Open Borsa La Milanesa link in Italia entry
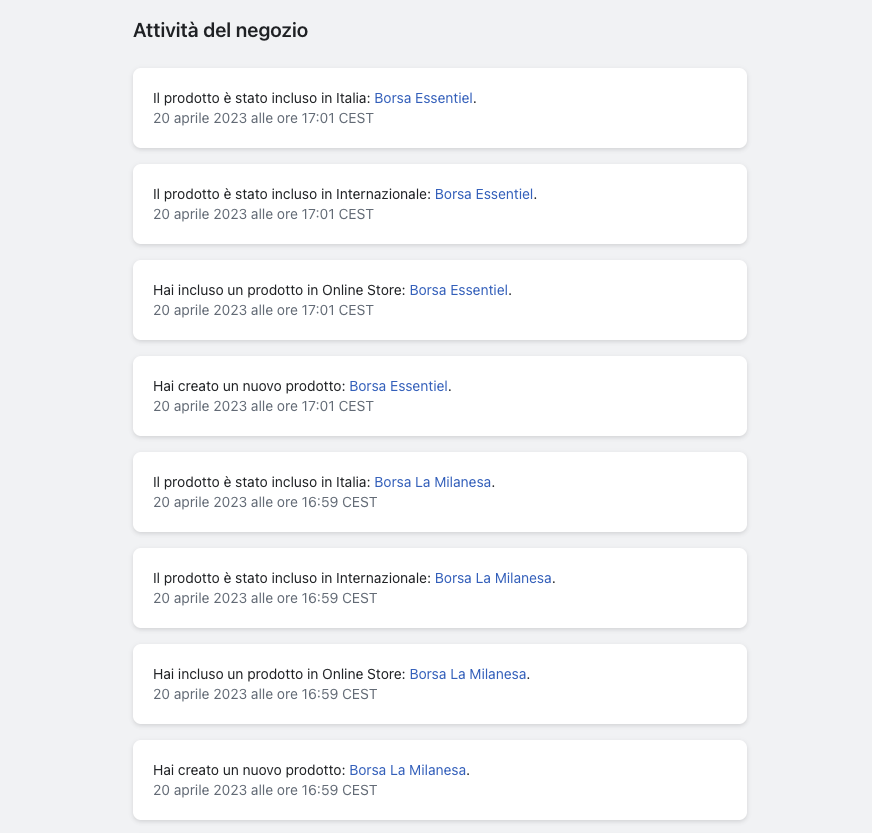 (x=433, y=482)
